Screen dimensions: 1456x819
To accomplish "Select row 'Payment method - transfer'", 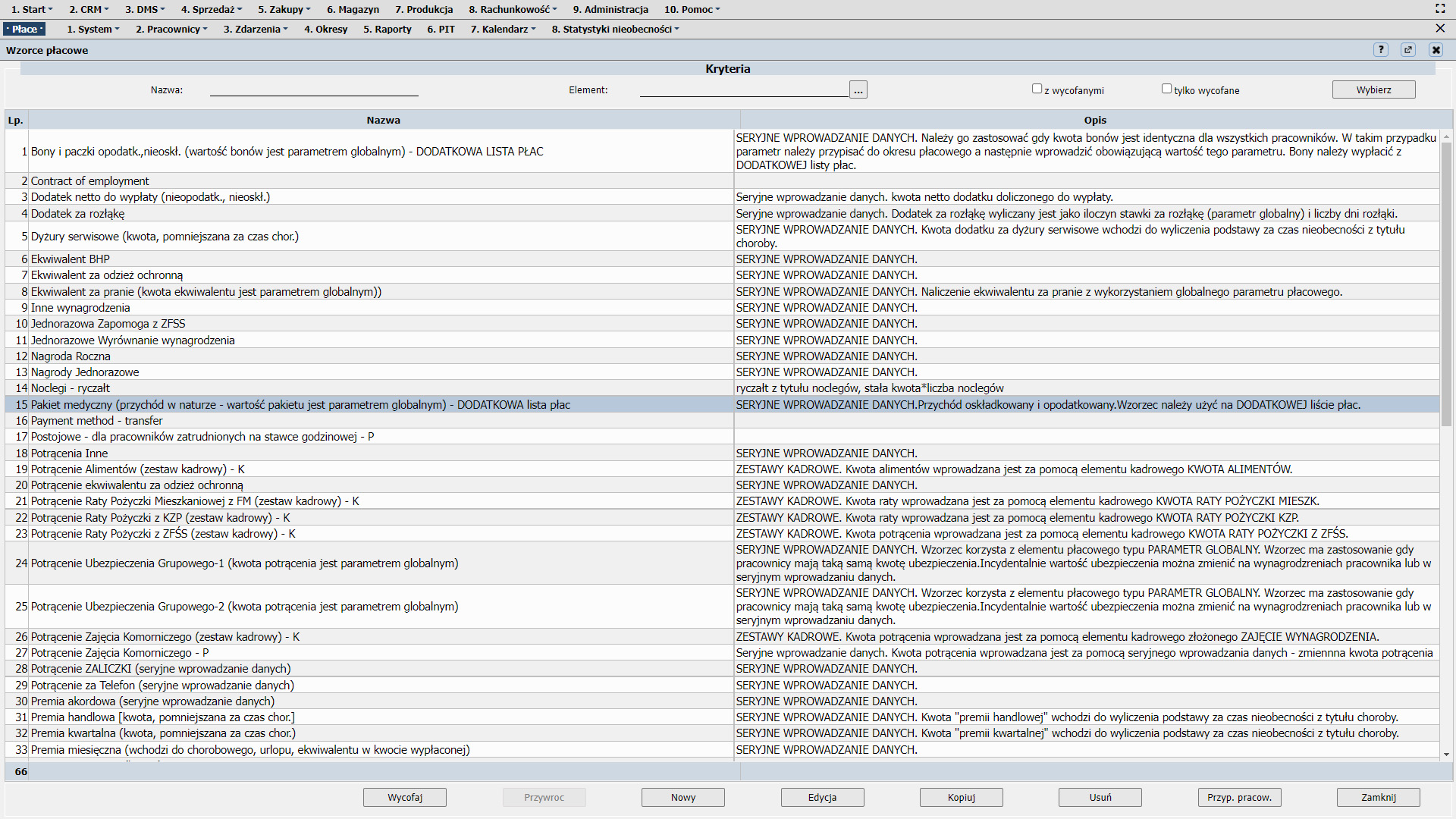I will pyautogui.click(x=722, y=421).
